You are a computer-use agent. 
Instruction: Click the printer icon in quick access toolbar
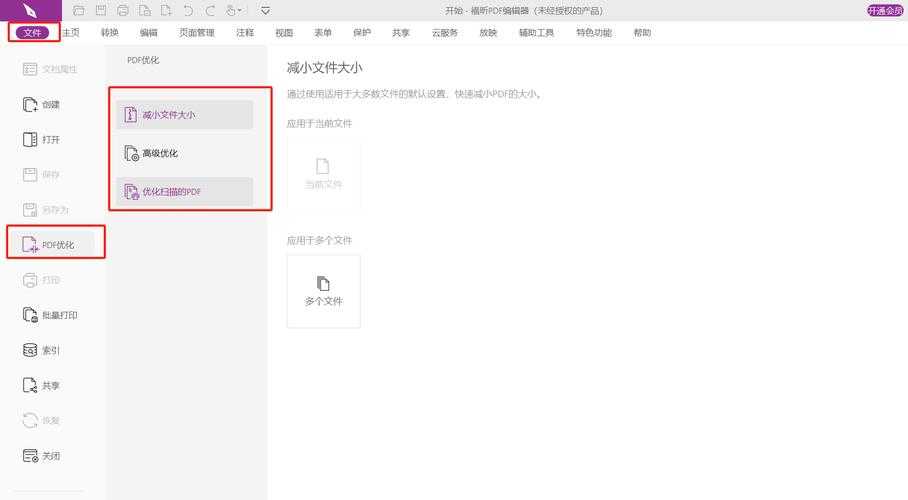pos(123,10)
